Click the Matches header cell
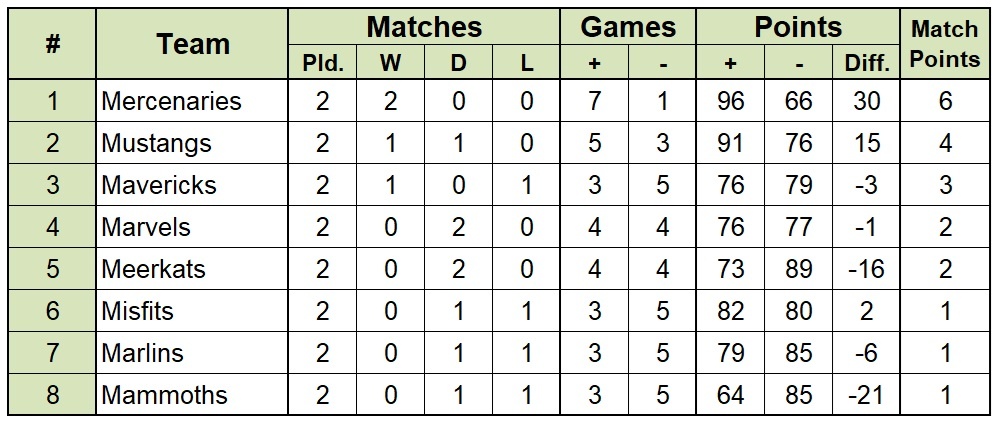Image resolution: width=996 pixels, height=421 pixels. (424, 27)
